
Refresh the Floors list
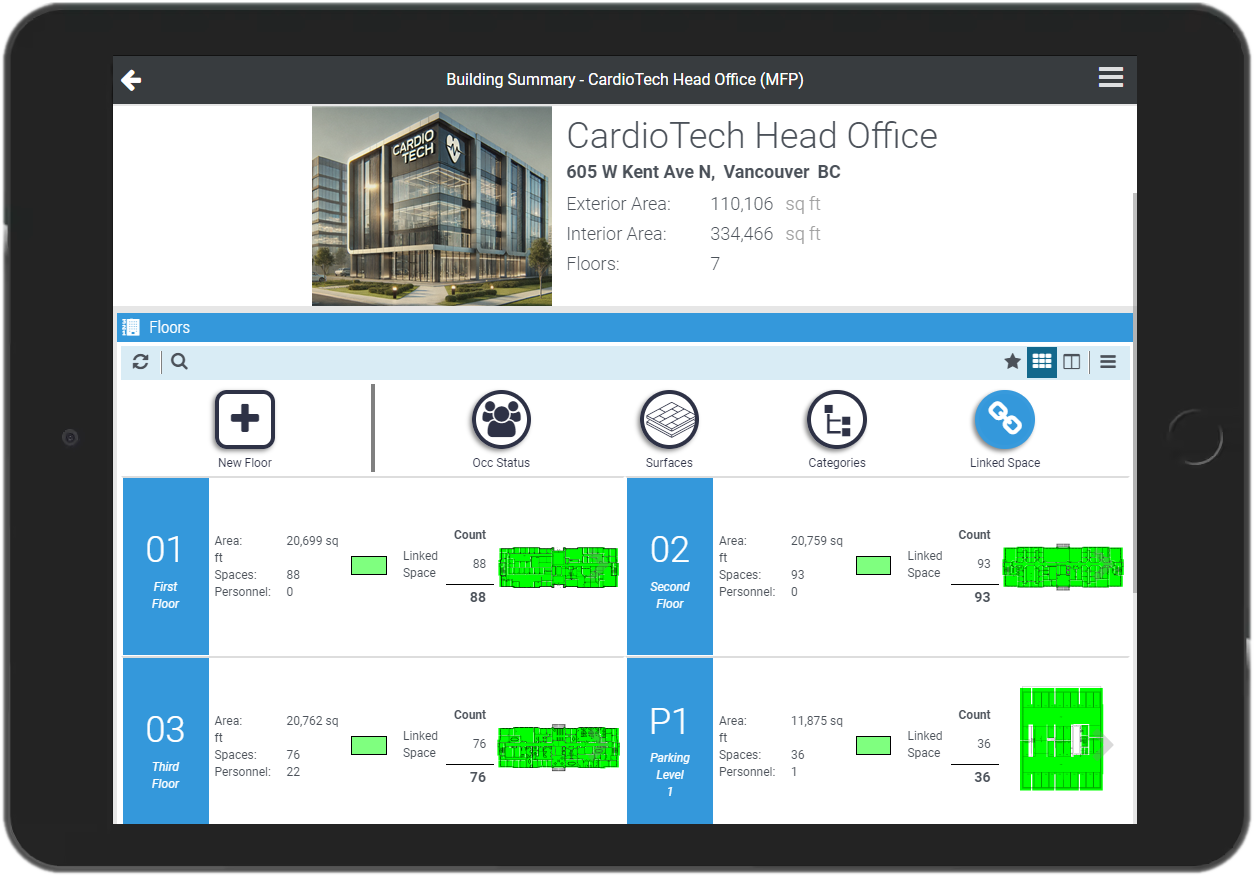click(x=140, y=361)
